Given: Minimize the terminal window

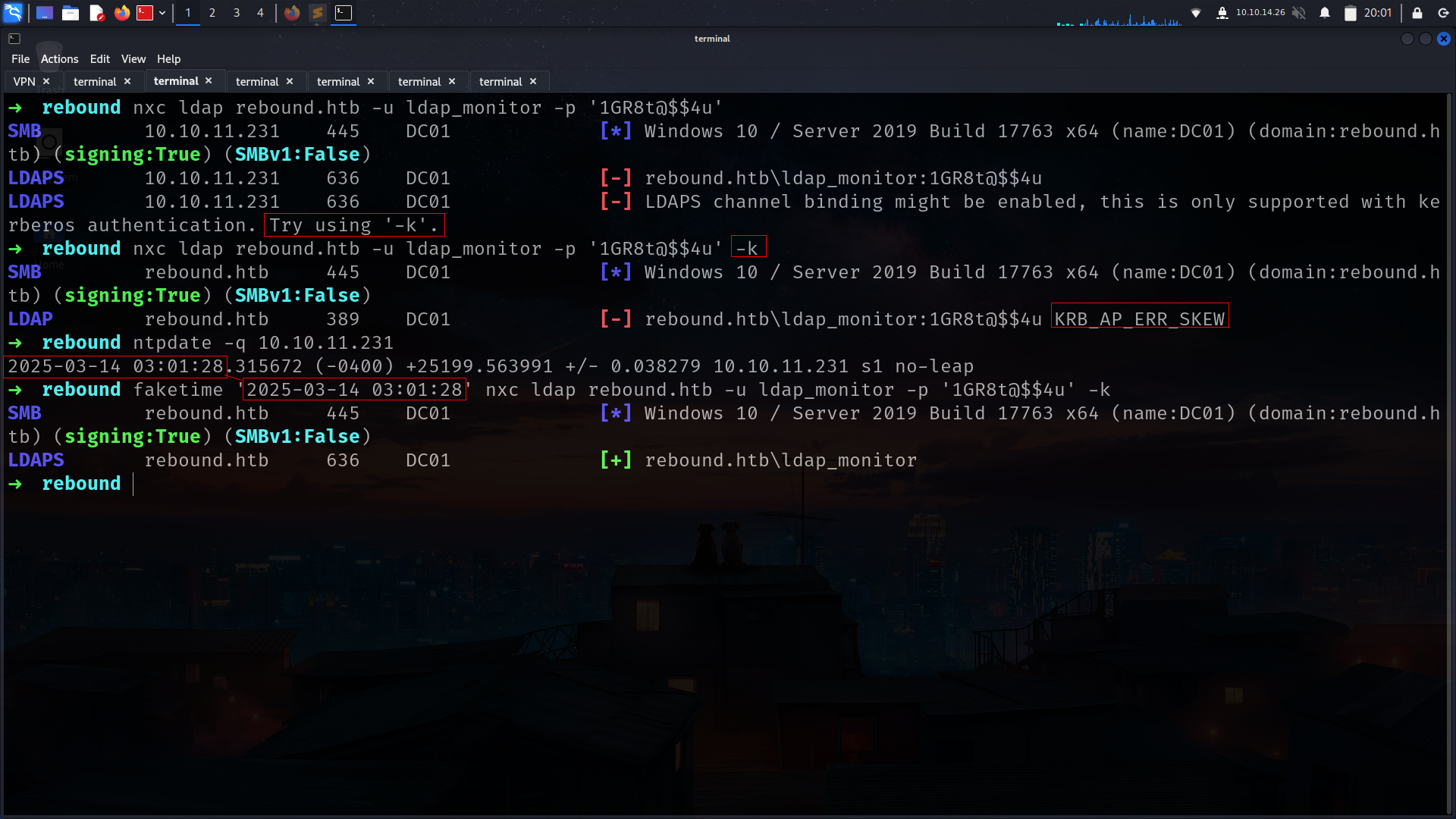Looking at the screenshot, I should (1407, 39).
